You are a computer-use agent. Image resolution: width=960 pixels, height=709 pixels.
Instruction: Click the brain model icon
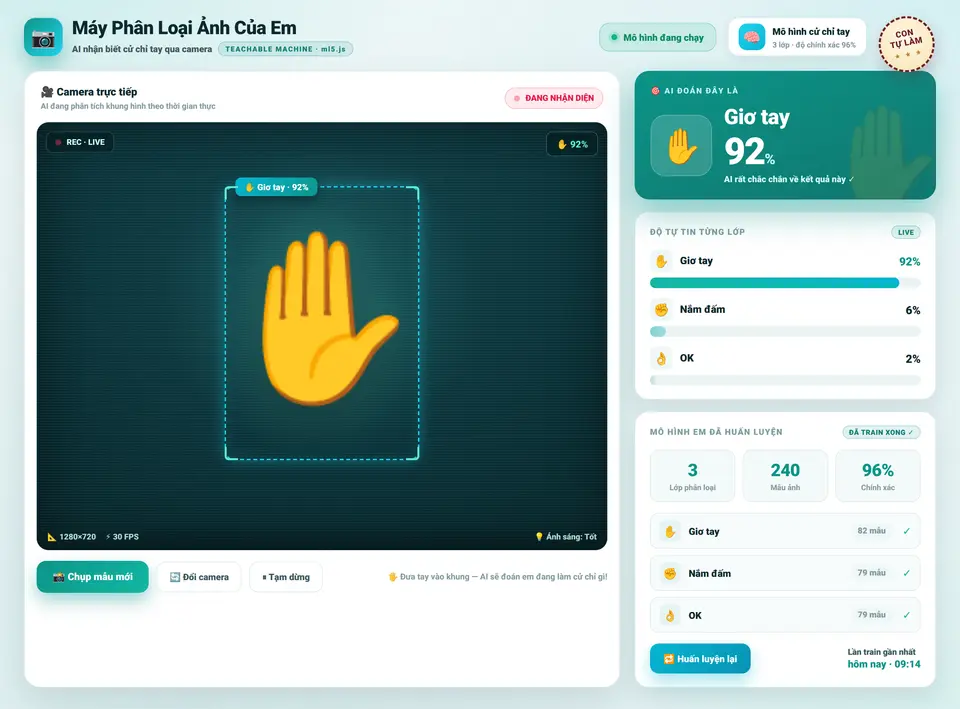click(x=751, y=37)
